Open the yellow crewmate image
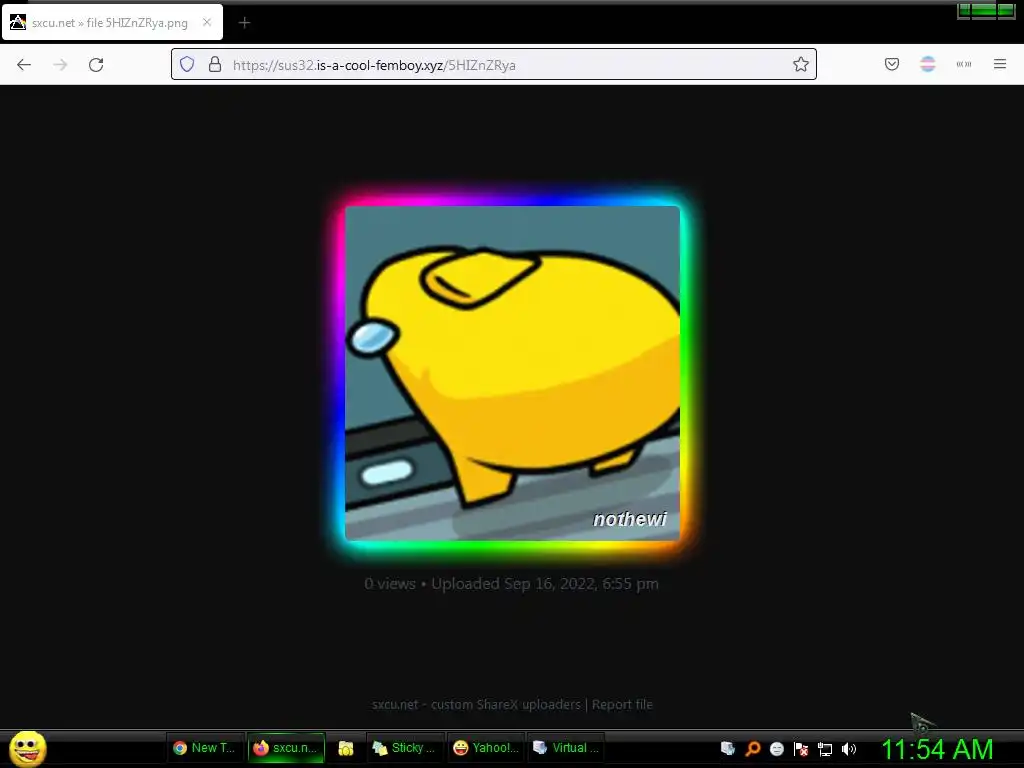 coord(513,373)
